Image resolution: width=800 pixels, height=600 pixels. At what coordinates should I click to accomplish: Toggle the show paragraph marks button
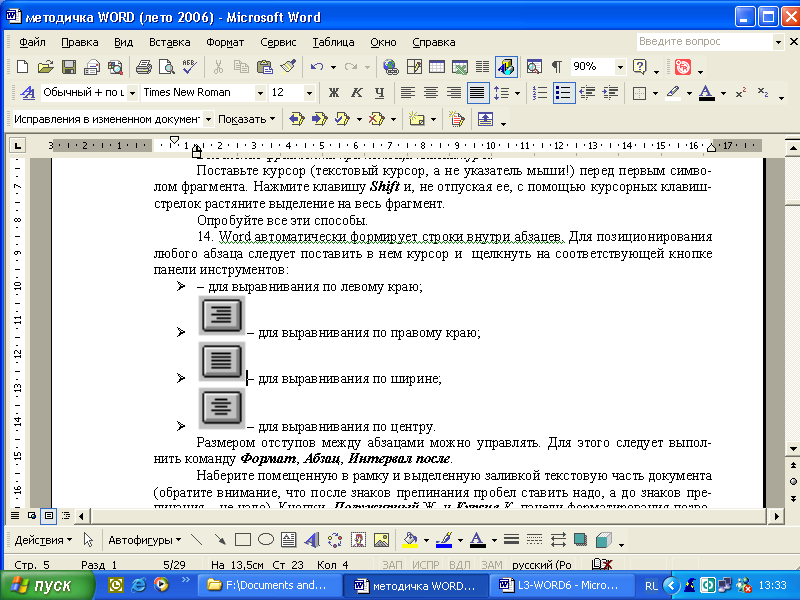(557, 67)
